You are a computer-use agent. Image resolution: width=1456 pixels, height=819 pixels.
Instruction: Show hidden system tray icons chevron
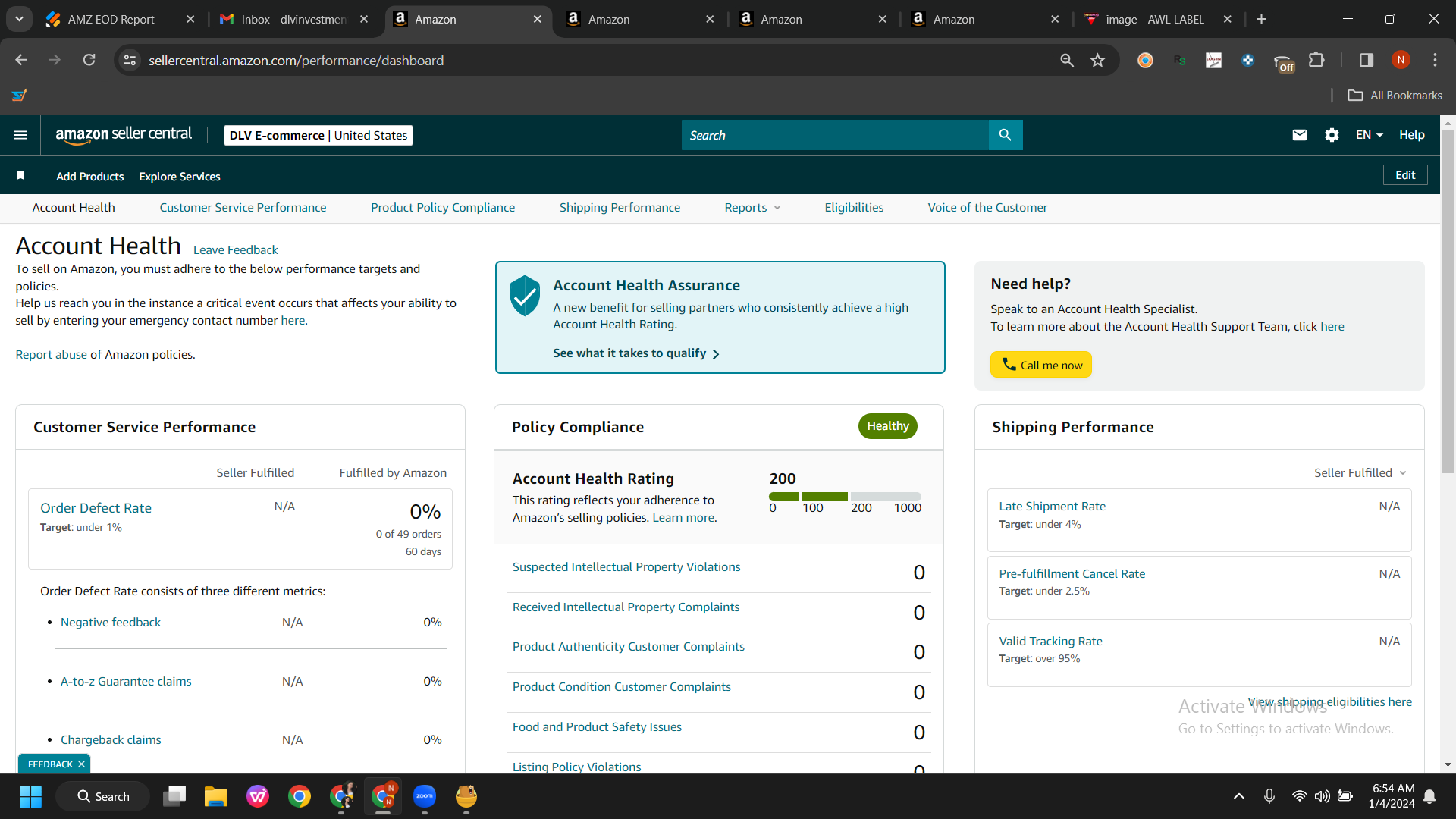1239,796
